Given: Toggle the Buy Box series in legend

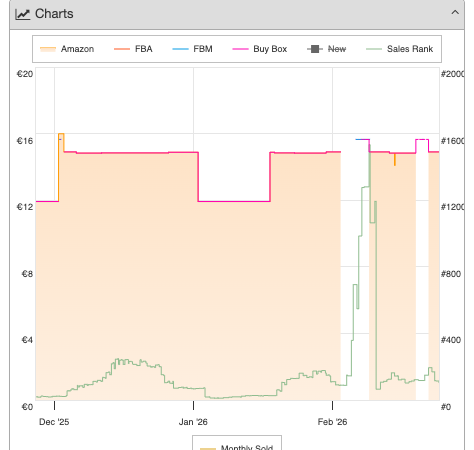Looking at the screenshot, I should coord(260,49).
